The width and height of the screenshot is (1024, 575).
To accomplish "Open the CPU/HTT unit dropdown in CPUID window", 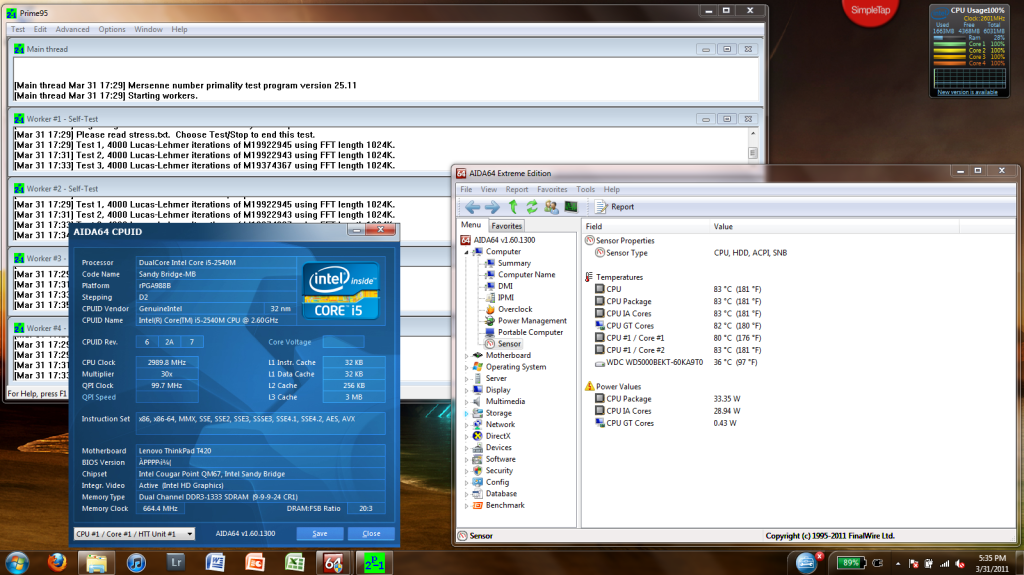I will pyautogui.click(x=134, y=534).
